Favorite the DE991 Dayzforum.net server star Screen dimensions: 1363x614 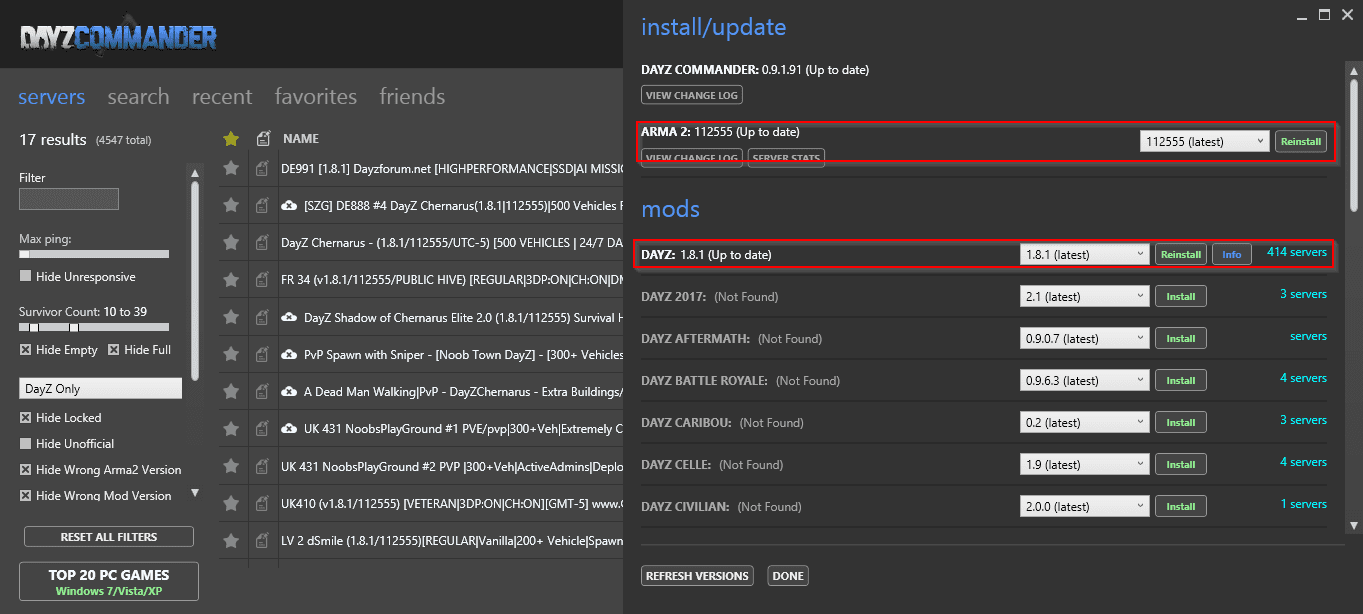click(231, 169)
